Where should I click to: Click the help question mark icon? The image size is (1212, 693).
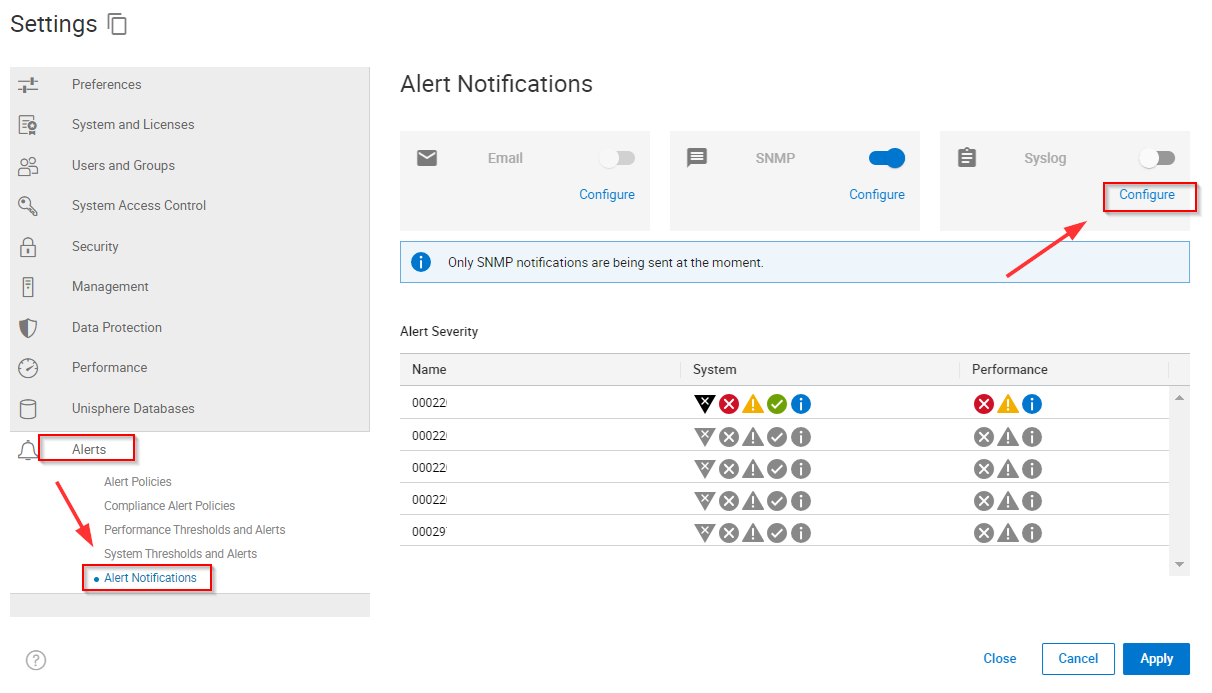(36, 660)
